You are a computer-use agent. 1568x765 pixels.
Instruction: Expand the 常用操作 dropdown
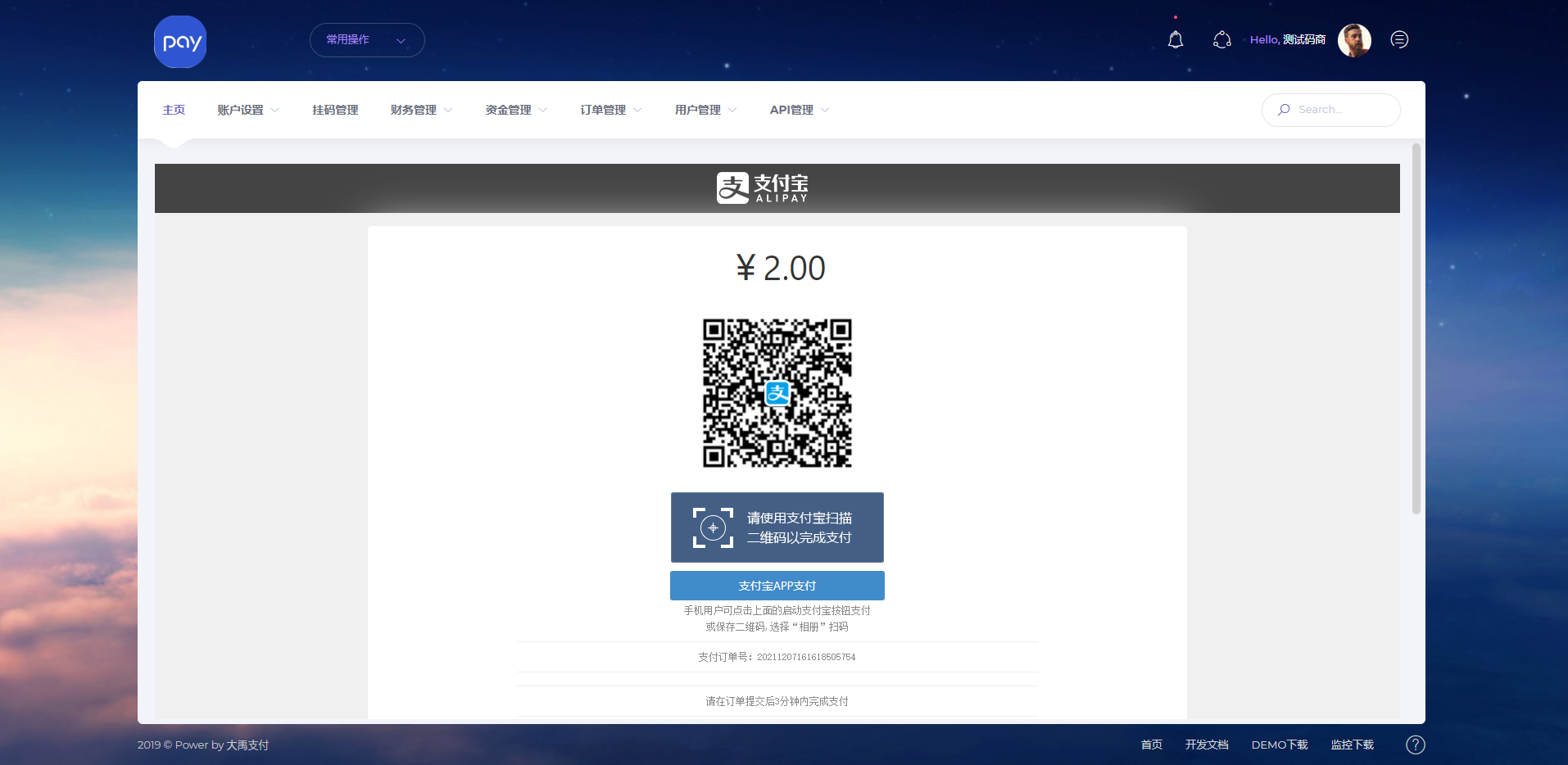pyautogui.click(x=366, y=40)
